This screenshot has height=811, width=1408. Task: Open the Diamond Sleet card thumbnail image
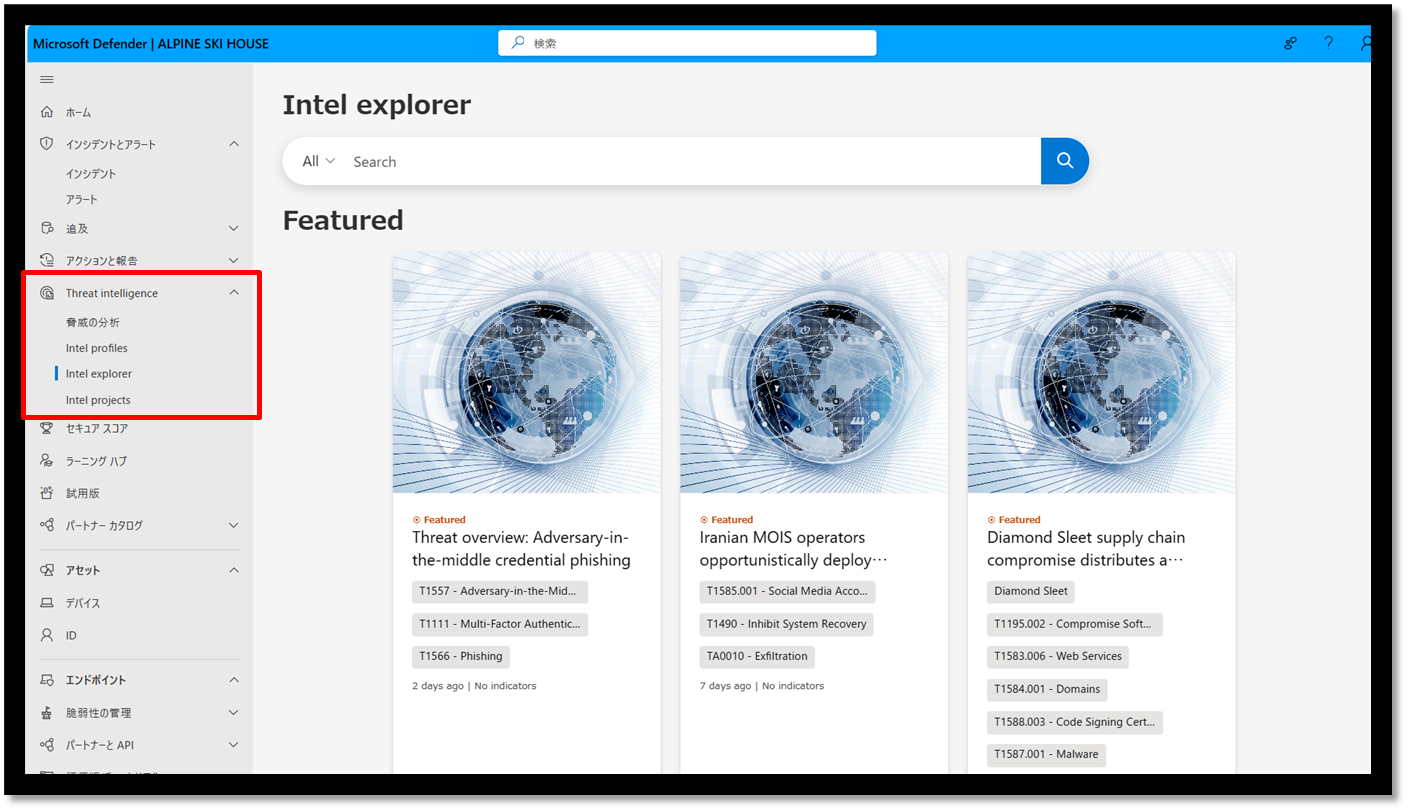click(1102, 372)
